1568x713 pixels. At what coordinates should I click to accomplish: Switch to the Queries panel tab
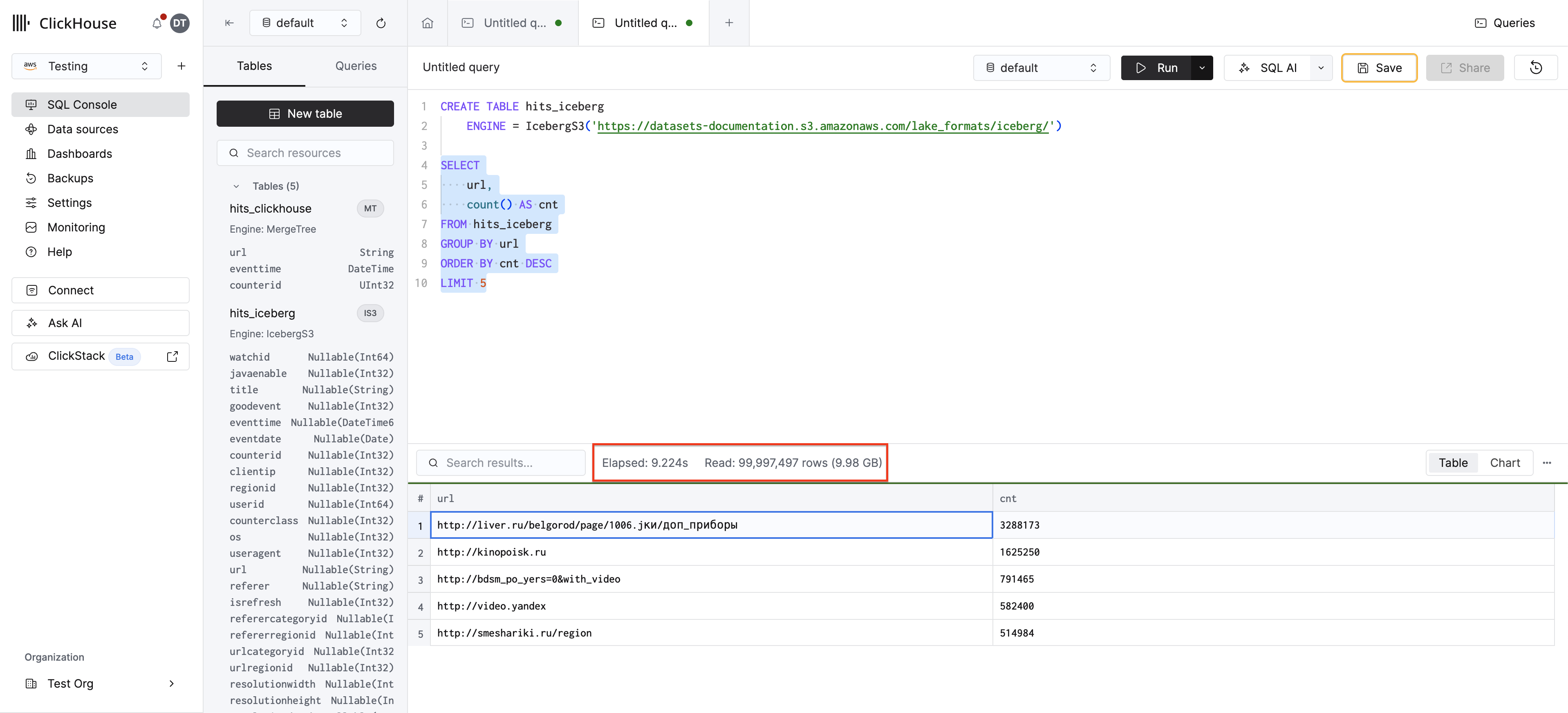(356, 66)
